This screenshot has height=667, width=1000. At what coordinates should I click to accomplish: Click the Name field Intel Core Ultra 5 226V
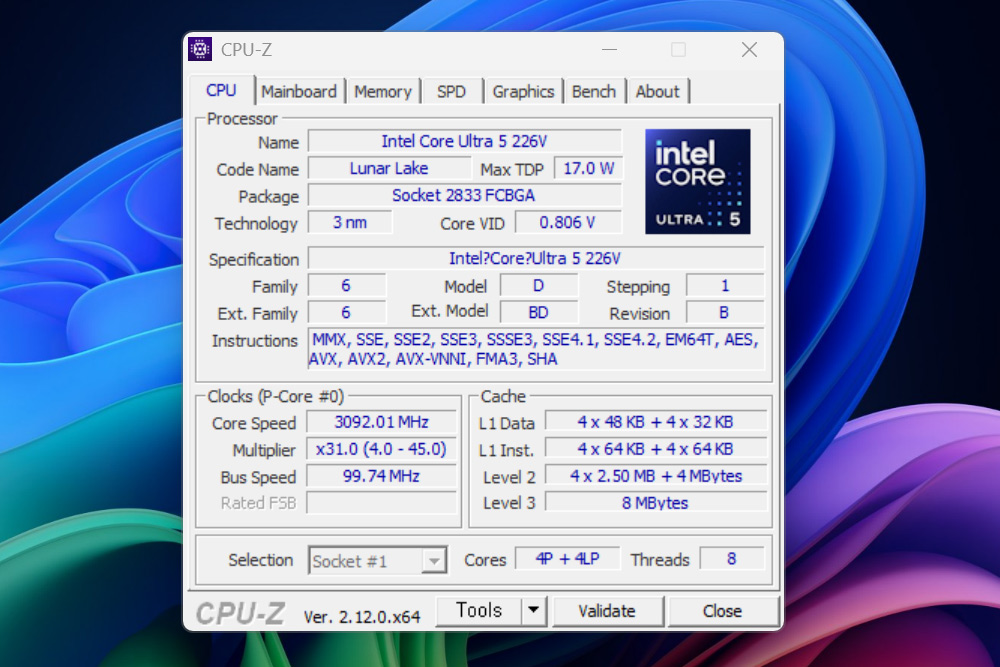[464, 142]
